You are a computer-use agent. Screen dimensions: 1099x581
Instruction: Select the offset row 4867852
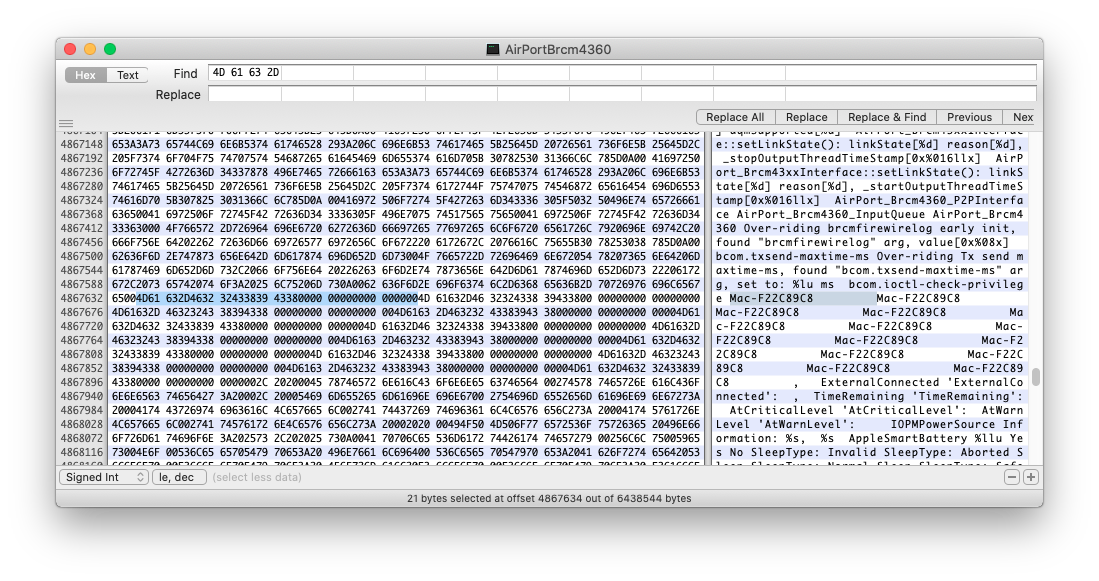point(81,369)
